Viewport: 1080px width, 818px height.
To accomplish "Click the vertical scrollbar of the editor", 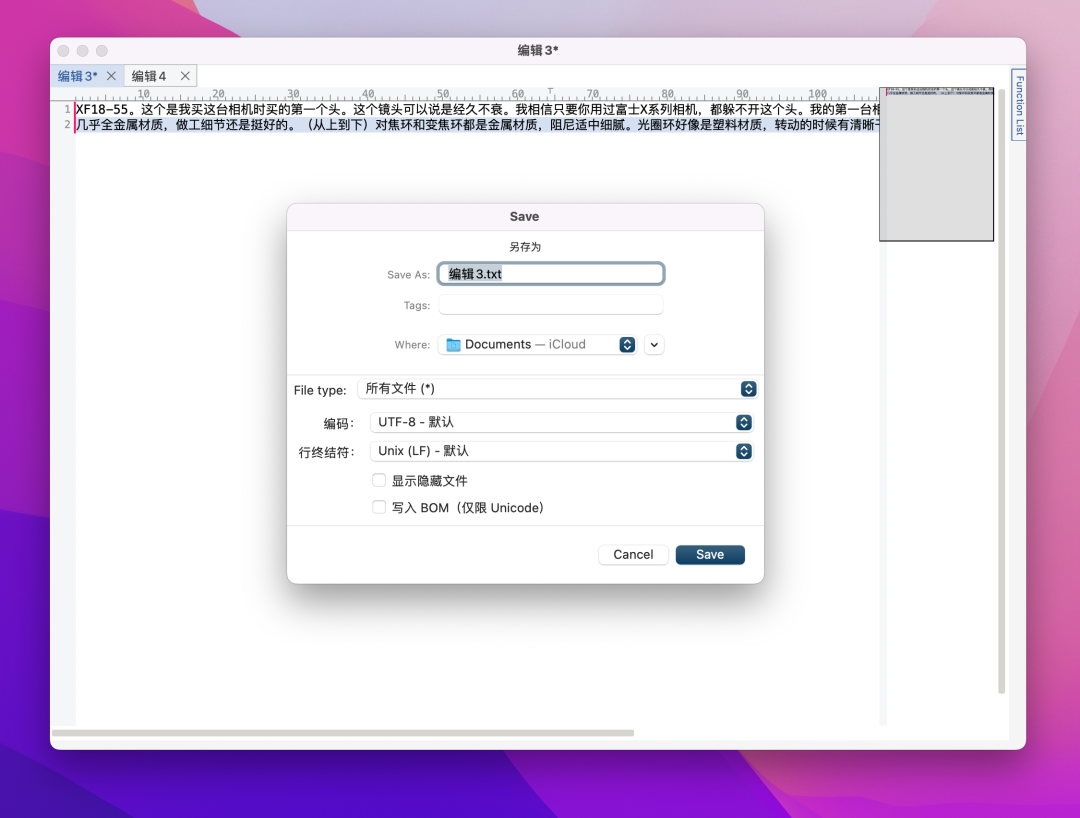I will pos(1001,390).
